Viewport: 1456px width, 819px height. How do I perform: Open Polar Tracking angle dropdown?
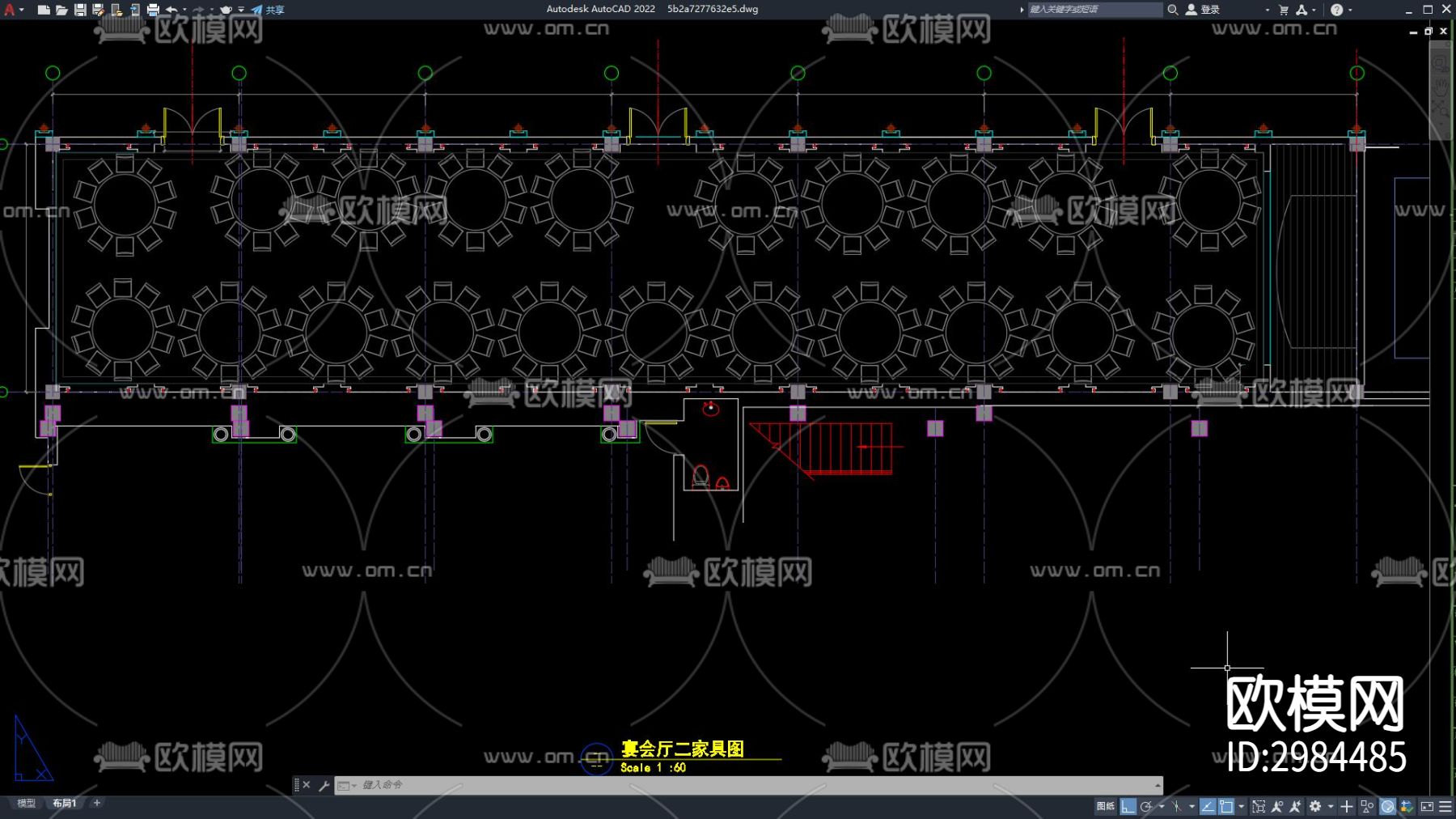tap(1161, 806)
